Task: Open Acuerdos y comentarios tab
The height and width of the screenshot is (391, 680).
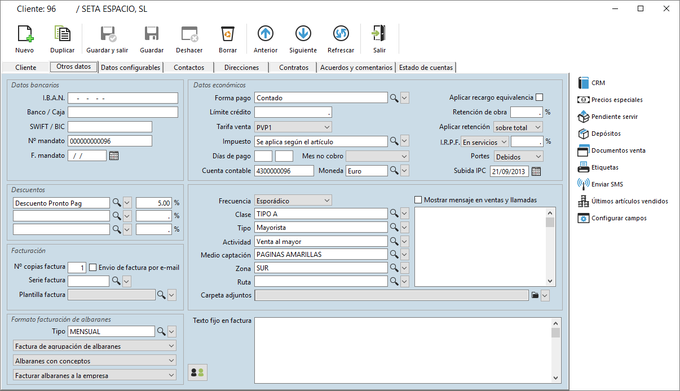Action: pyautogui.click(x=356, y=68)
